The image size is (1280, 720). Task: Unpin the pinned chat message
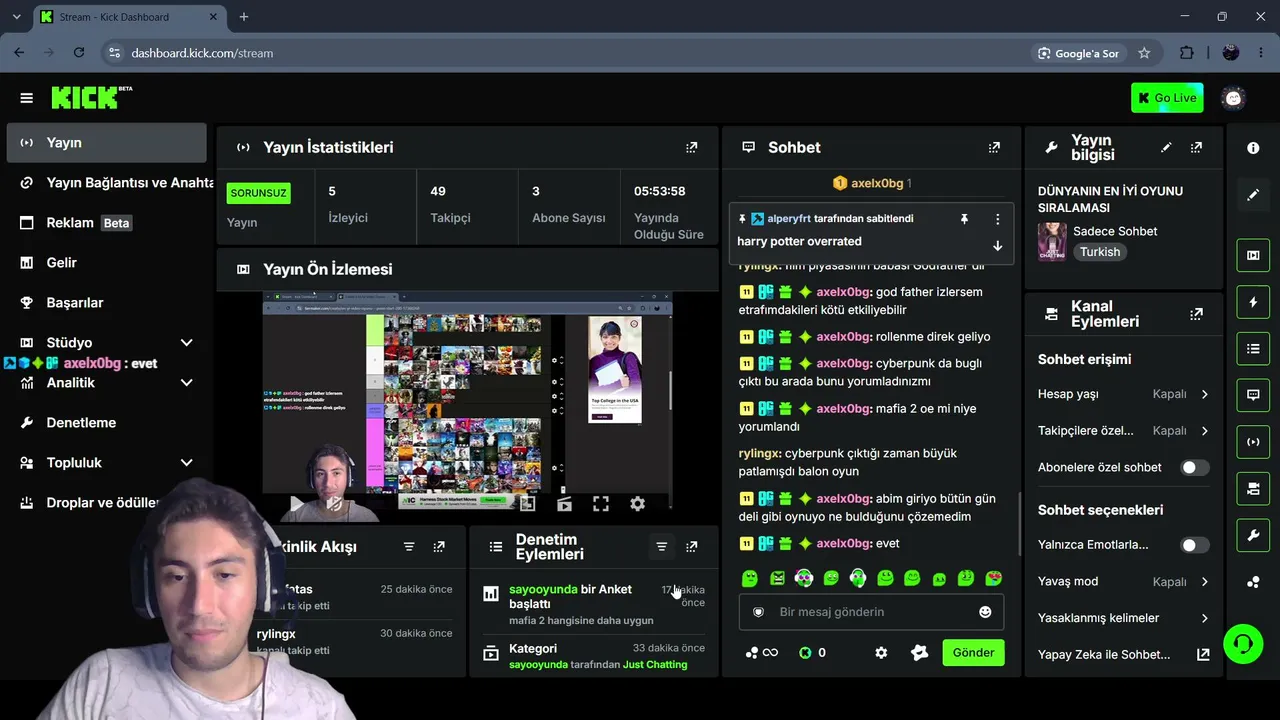964,219
